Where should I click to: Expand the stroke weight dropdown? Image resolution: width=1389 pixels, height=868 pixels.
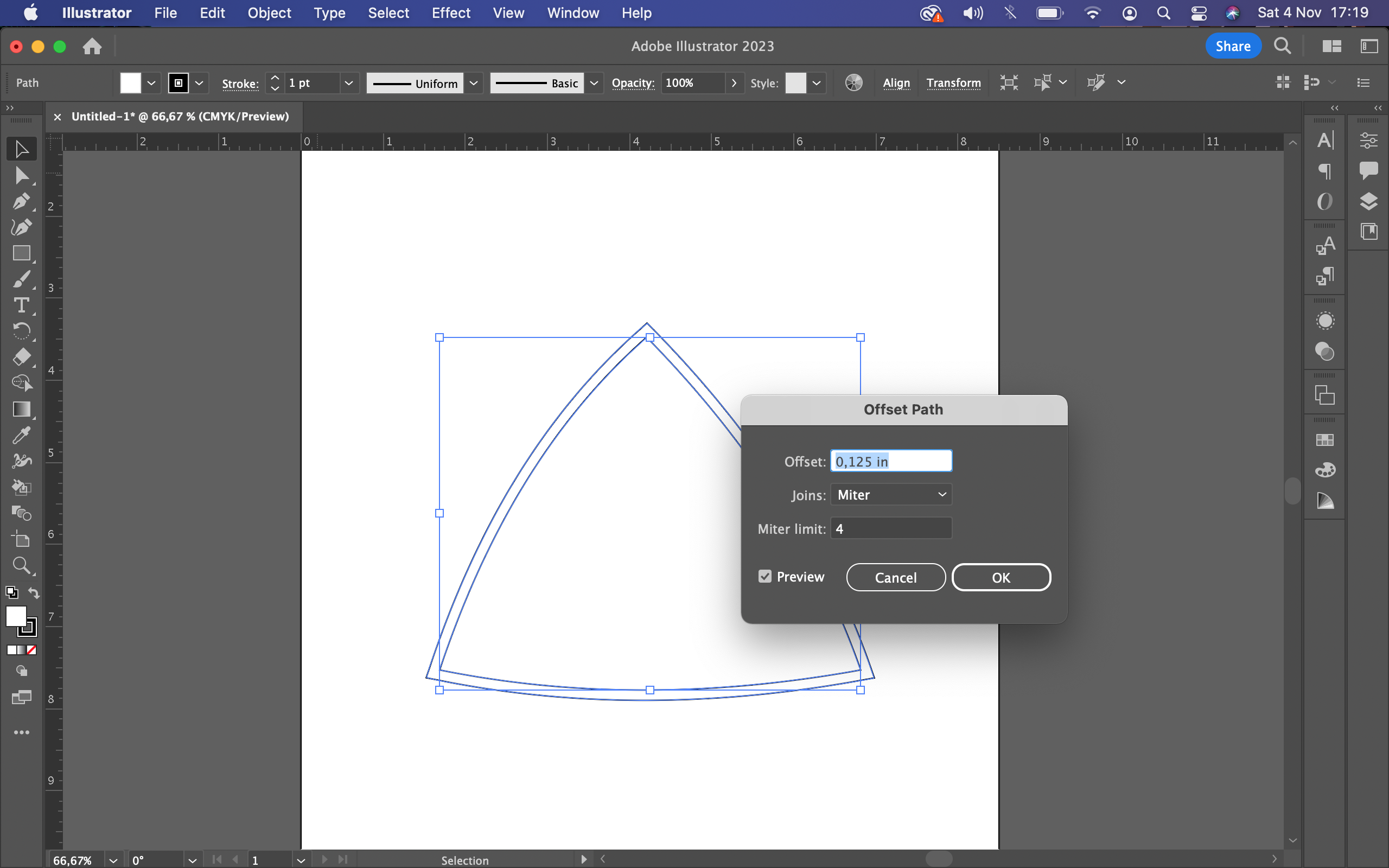pos(348,82)
